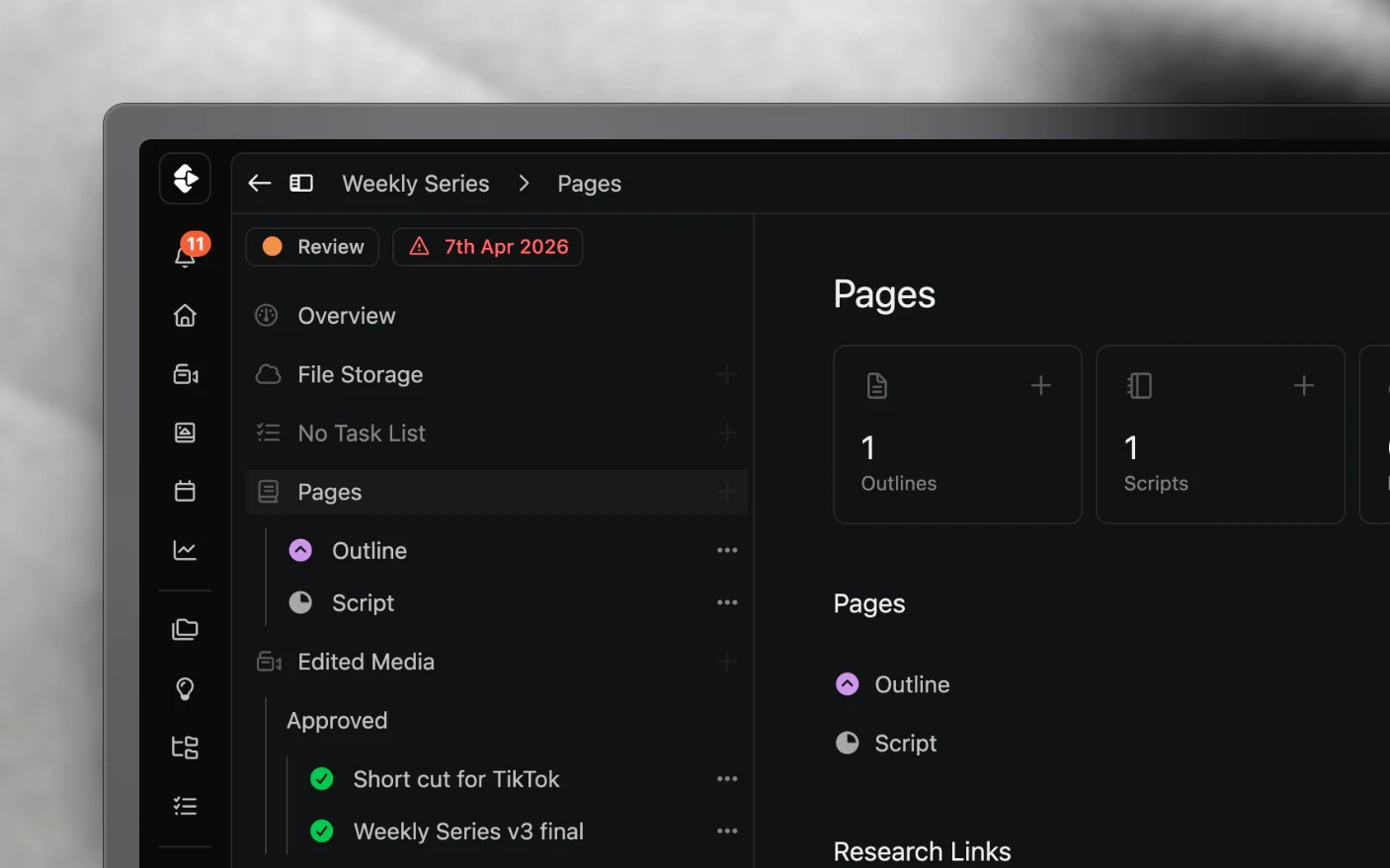Open Script in main Pages list
Image resolution: width=1390 pixels, height=868 pixels.
tap(906, 744)
